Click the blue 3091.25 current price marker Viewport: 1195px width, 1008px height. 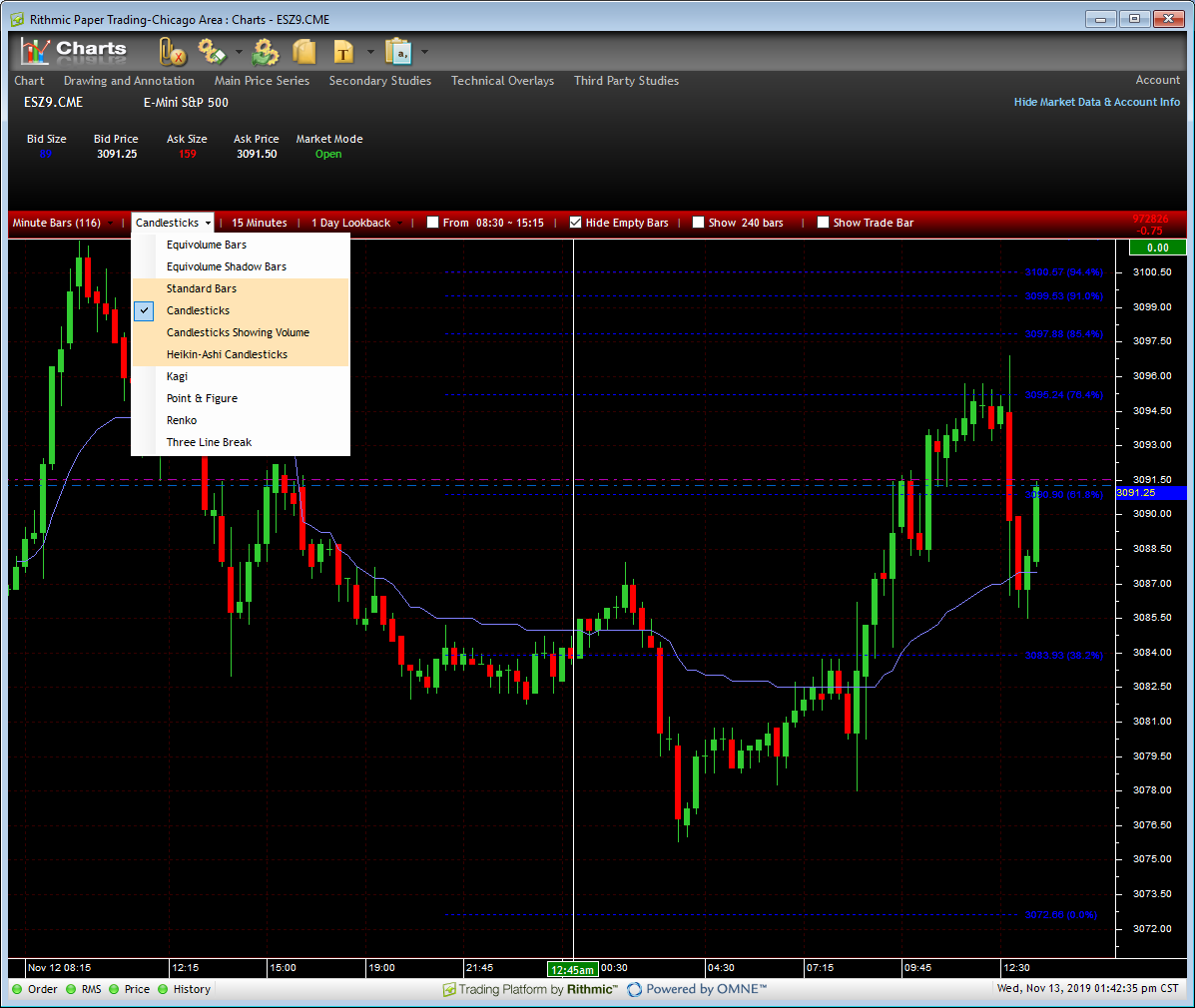[1150, 493]
